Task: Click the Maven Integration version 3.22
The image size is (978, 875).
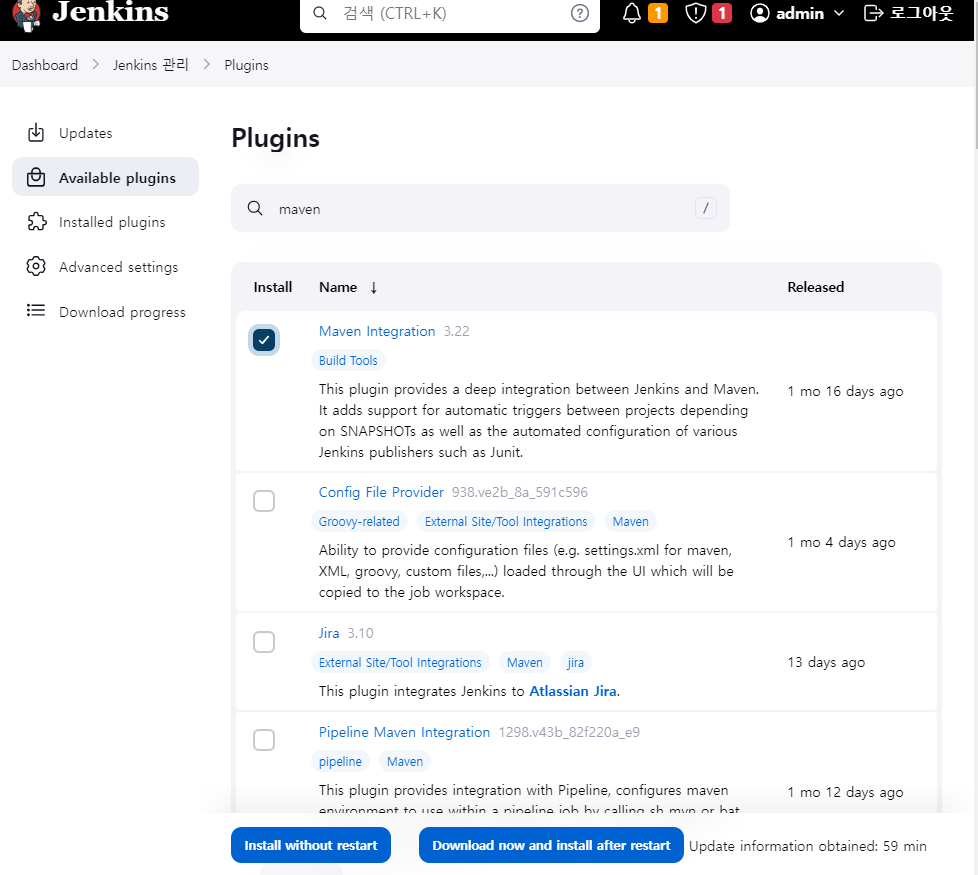Action: point(457,331)
